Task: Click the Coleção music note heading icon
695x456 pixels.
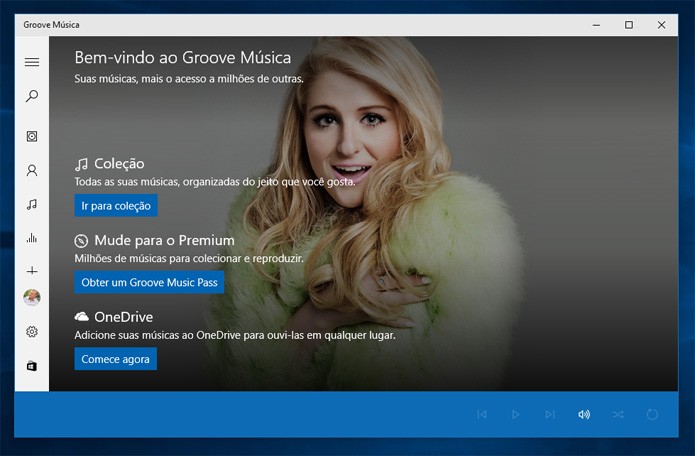Action: coord(81,164)
